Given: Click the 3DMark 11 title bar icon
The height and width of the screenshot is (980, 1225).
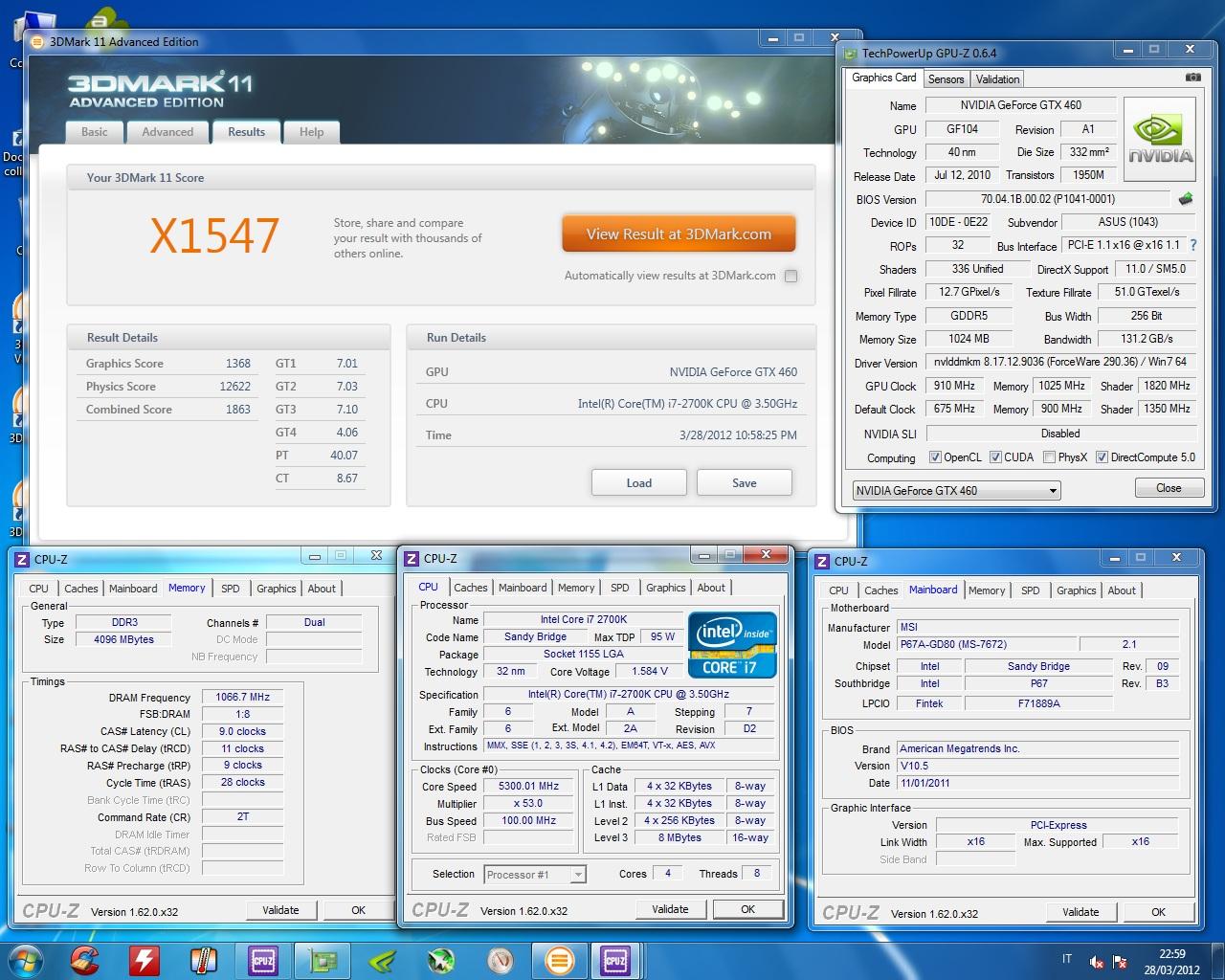Looking at the screenshot, I should click(38, 42).
